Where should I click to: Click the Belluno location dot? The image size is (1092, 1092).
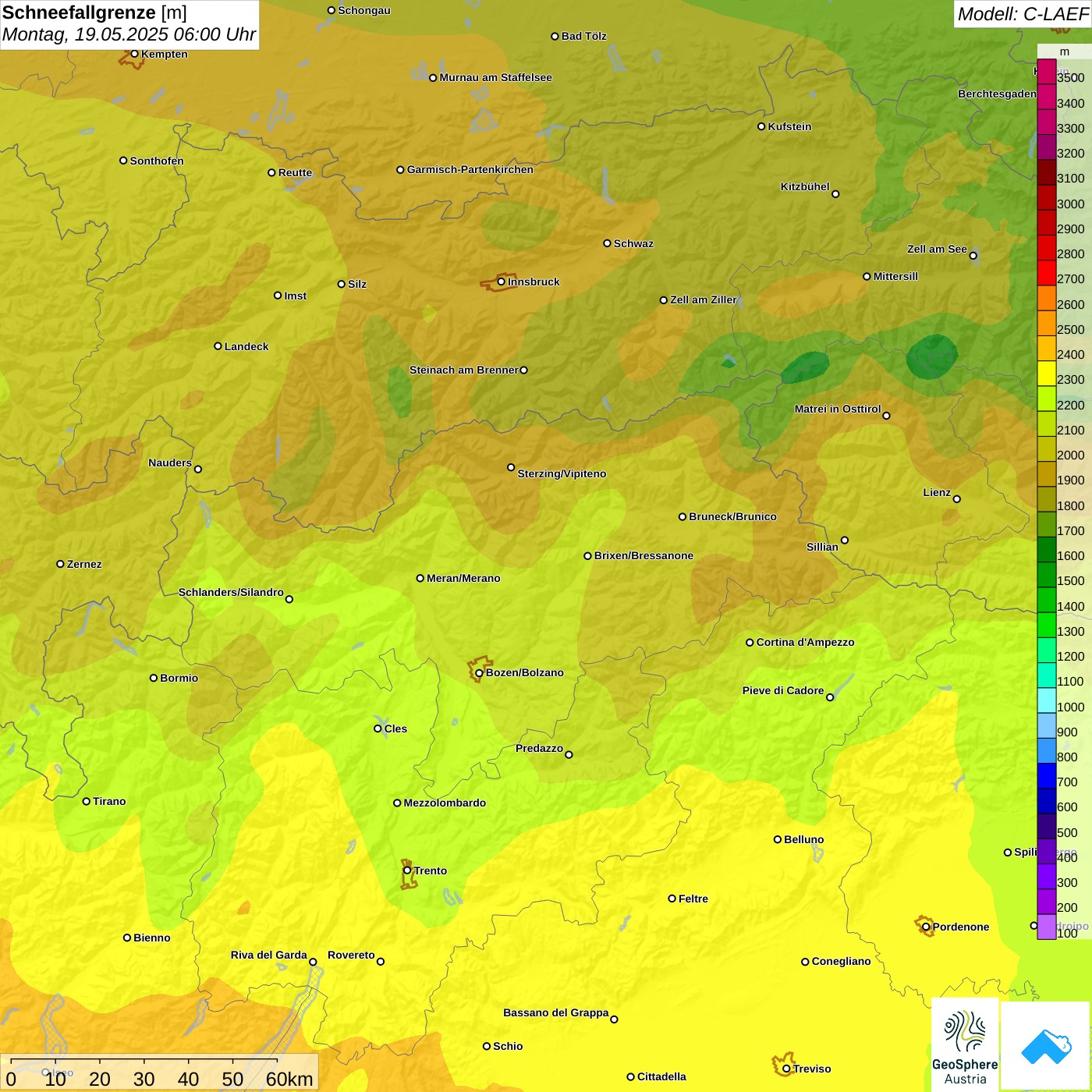[777, 839]
